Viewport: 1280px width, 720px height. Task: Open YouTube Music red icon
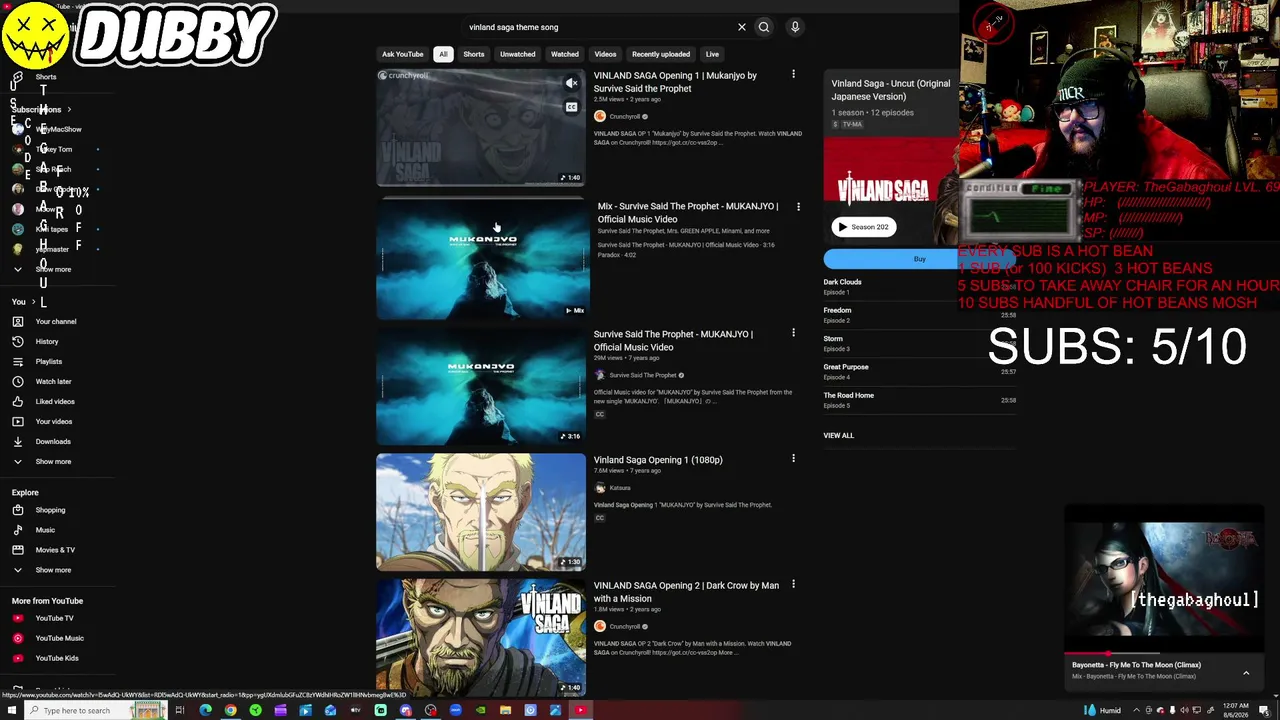pyautogui.click(x=17, y=638)
